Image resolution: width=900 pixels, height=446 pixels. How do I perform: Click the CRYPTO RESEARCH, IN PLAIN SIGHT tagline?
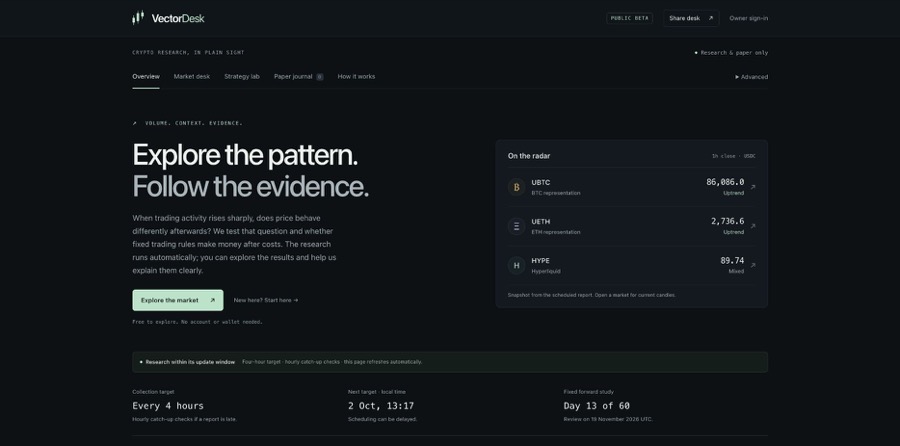click(x=188, y=53)
